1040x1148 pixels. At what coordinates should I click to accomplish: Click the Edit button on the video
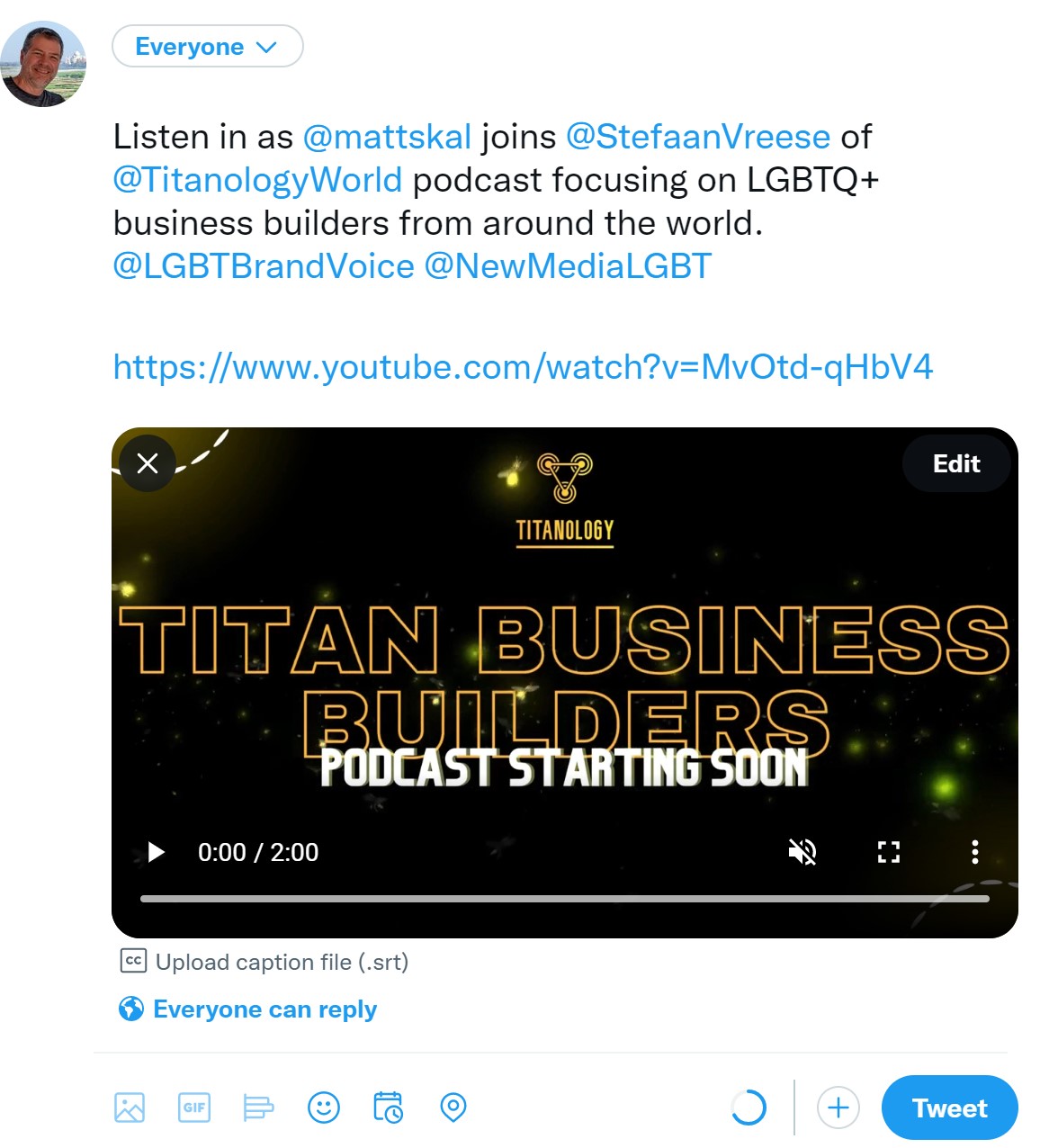click(x=956, y=463)
